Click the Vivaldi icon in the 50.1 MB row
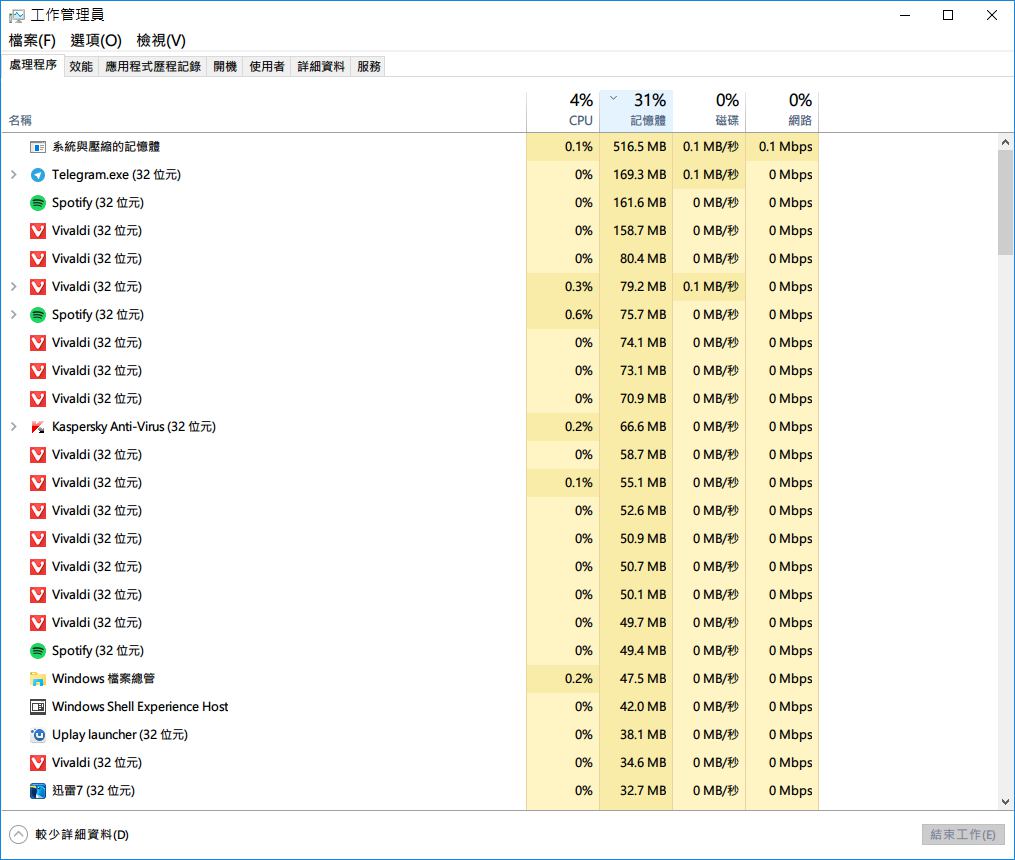1015x860 pixels. (x=38, y=595)
